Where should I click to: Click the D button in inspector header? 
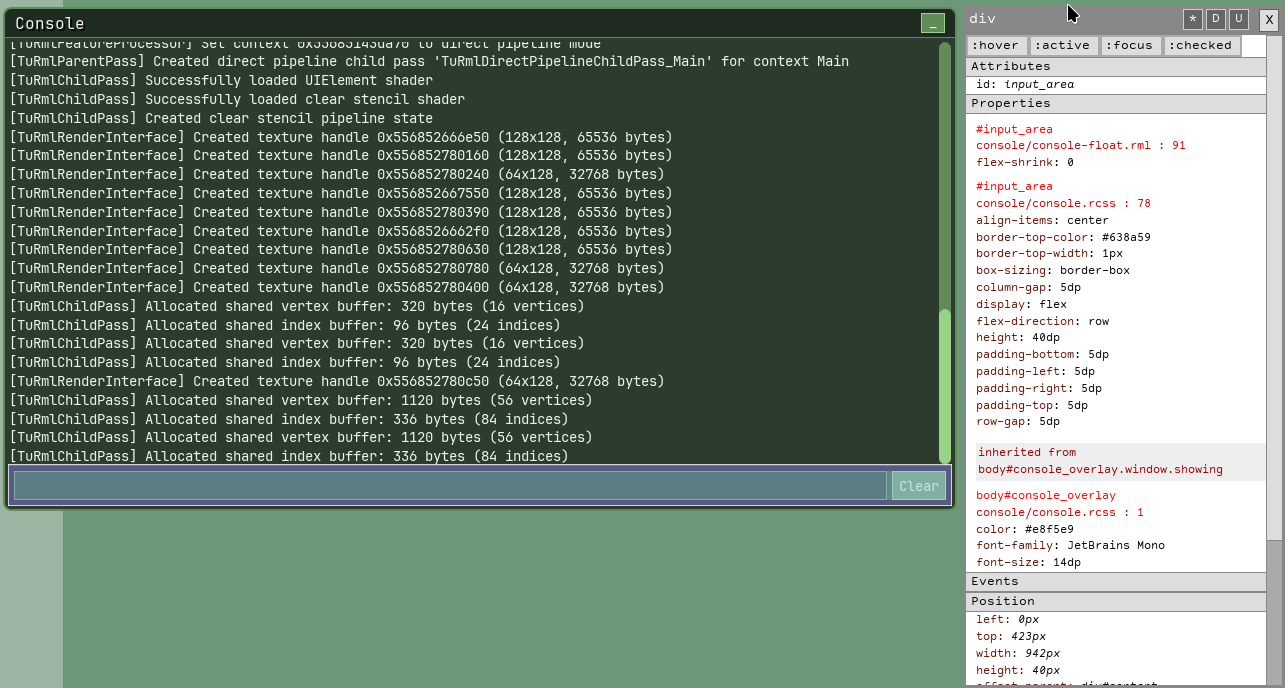click(x=1215, y=19)
